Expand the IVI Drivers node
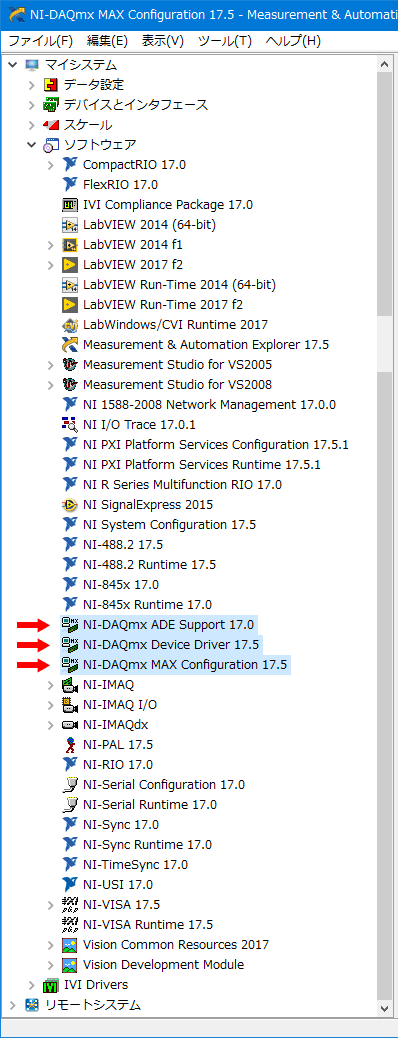 click(x=31, y=984)
